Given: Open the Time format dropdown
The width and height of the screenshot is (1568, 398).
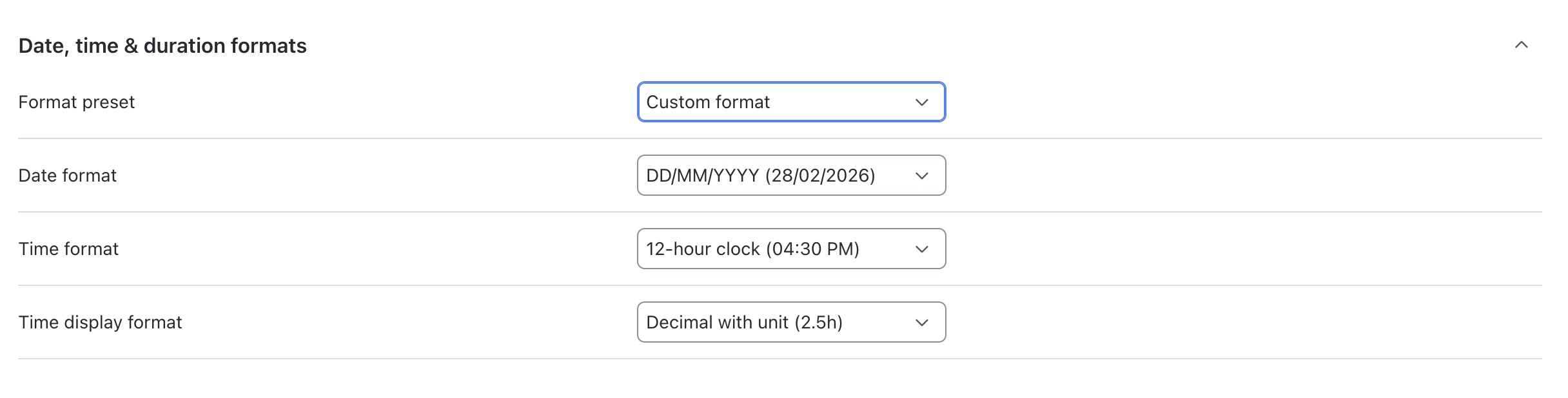Looking at the screenshot, I should coord(791,249).
